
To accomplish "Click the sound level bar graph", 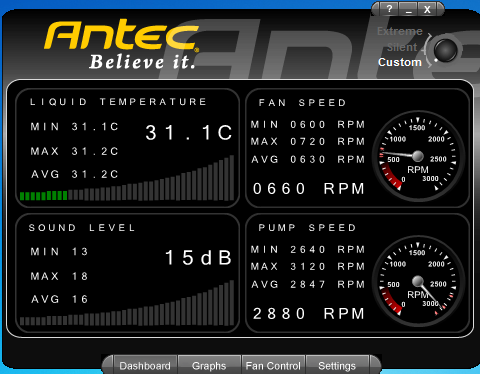I will coord(127,303).
